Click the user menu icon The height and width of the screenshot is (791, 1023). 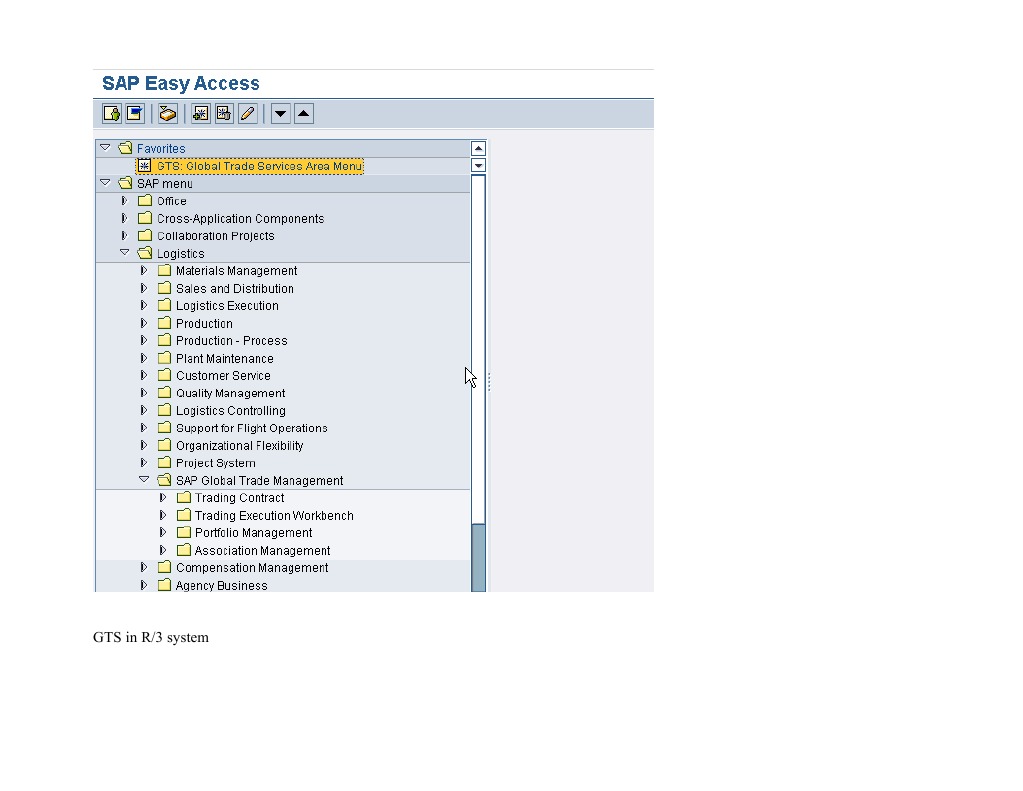tap(112, 113)
